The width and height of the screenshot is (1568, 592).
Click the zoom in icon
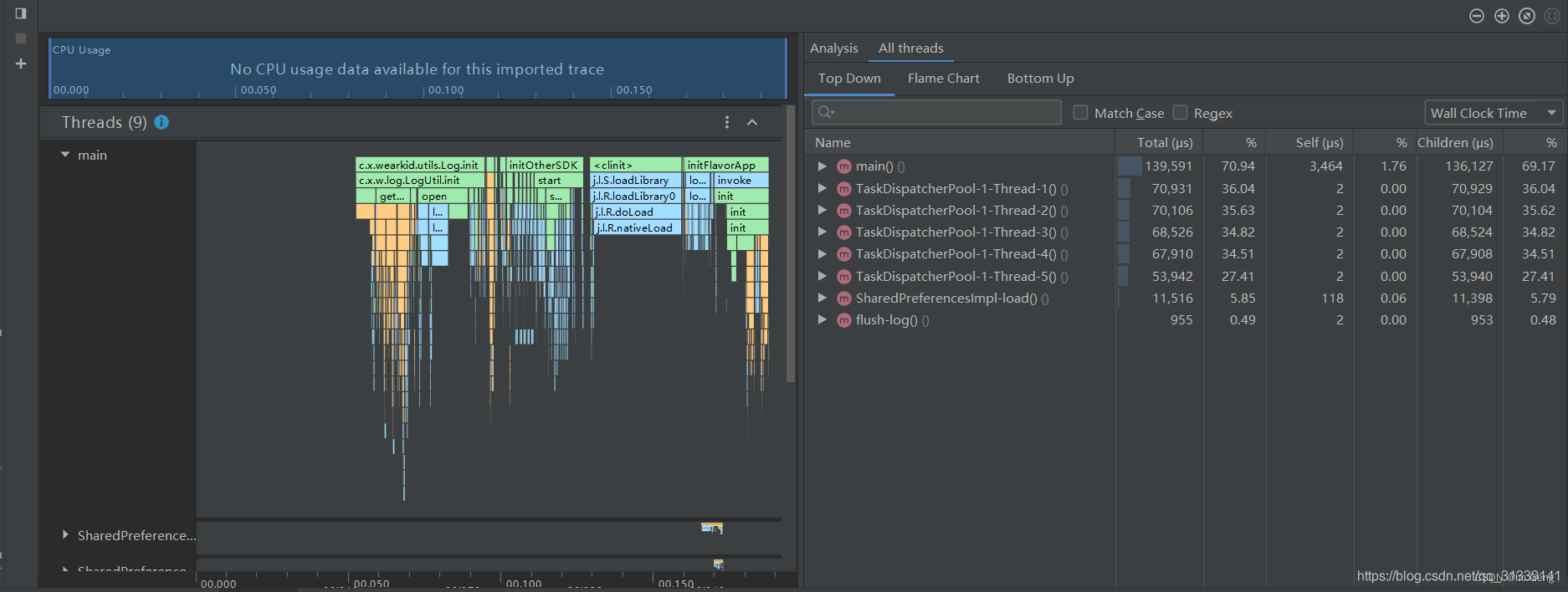[1502, 16]
